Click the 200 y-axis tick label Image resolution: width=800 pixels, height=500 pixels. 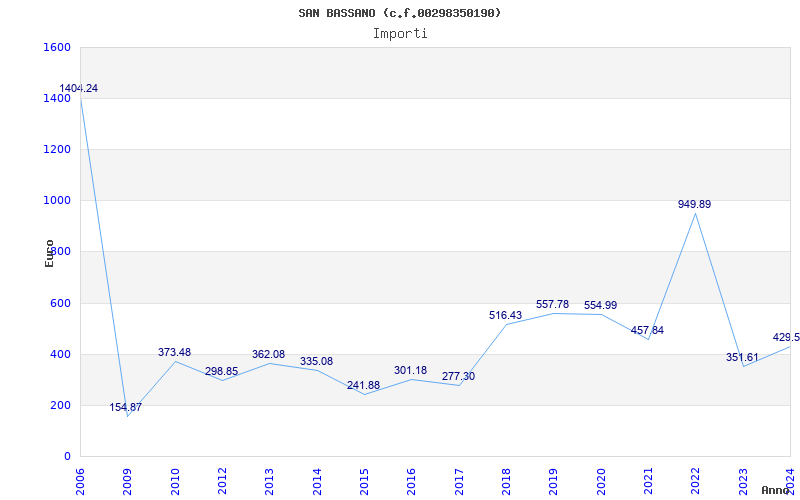tap(61, 405)
